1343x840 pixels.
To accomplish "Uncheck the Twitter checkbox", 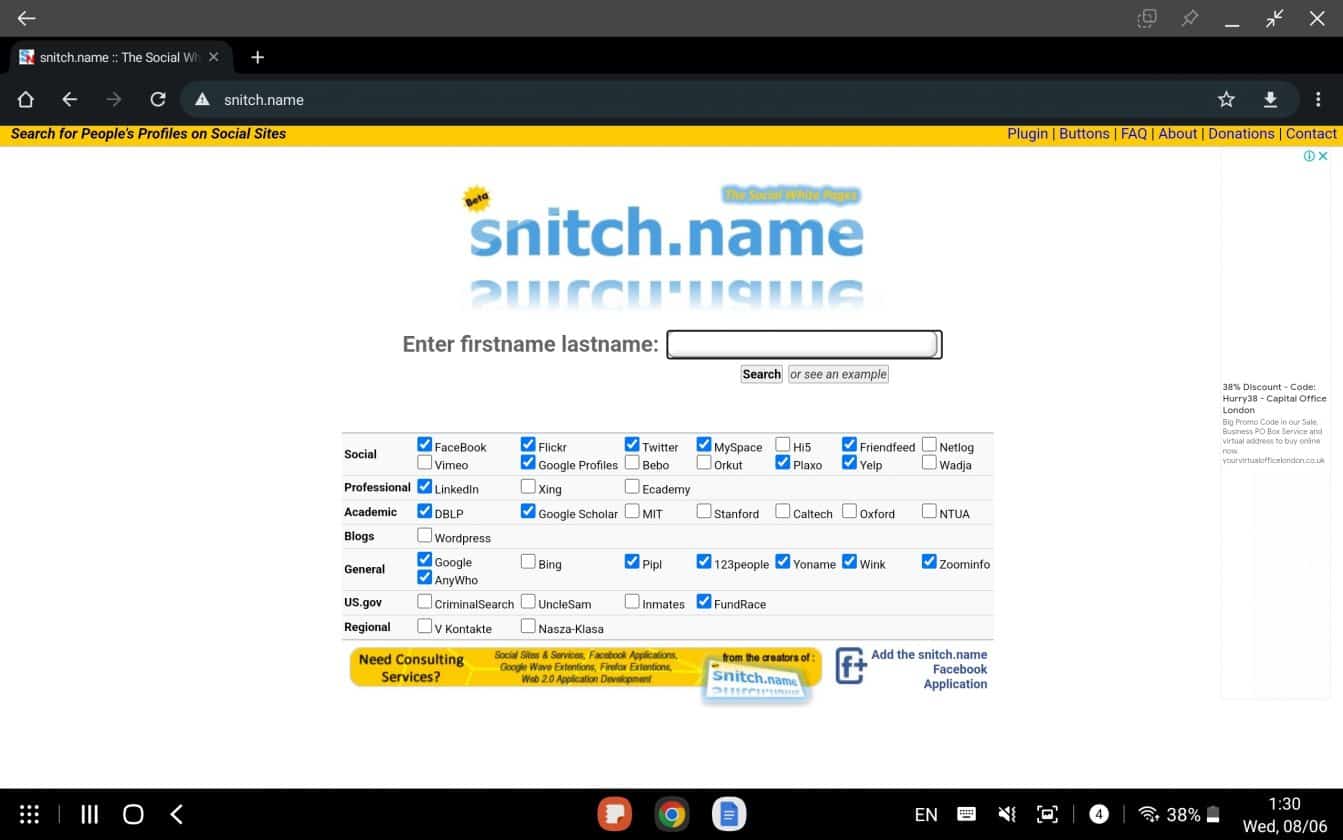I will (631, 443).
